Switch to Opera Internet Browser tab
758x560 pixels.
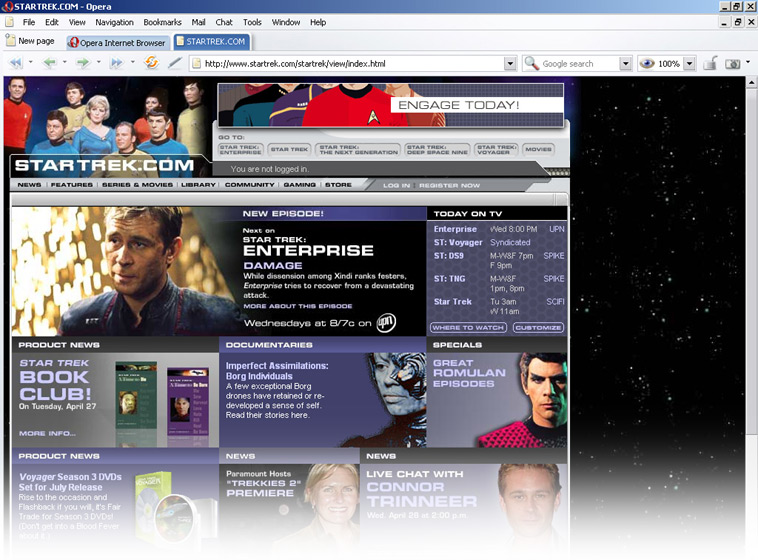pyautogui.click(x=117, y=43)
